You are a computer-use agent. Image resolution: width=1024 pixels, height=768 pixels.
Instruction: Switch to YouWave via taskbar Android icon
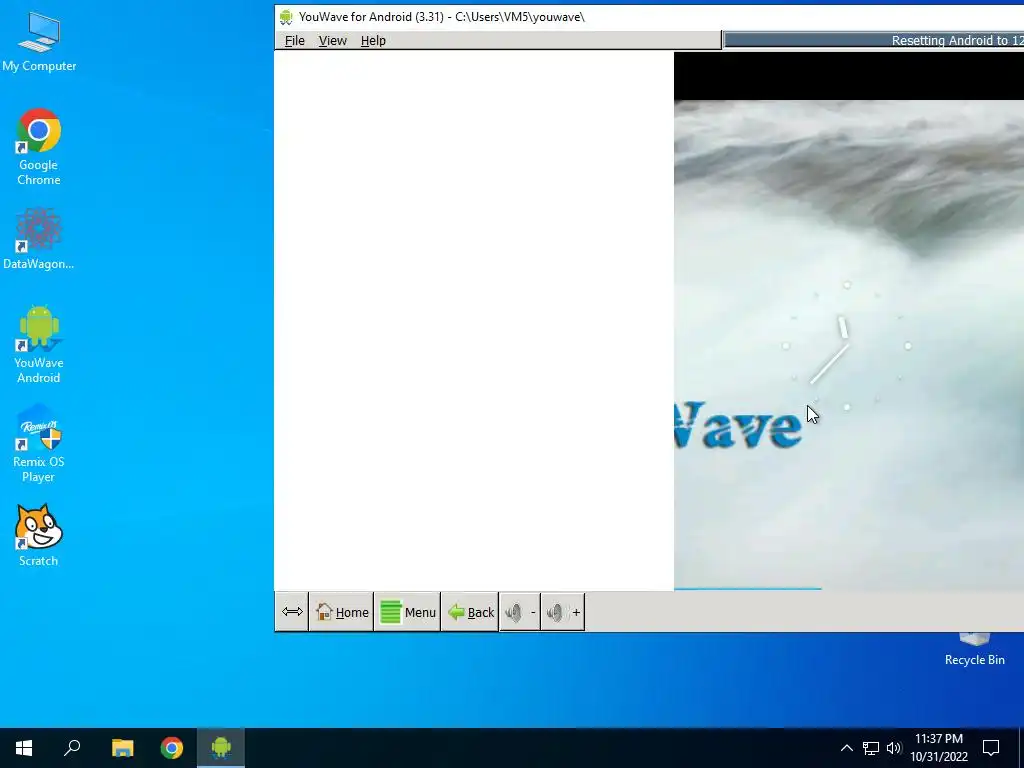[x=221, y=748]
